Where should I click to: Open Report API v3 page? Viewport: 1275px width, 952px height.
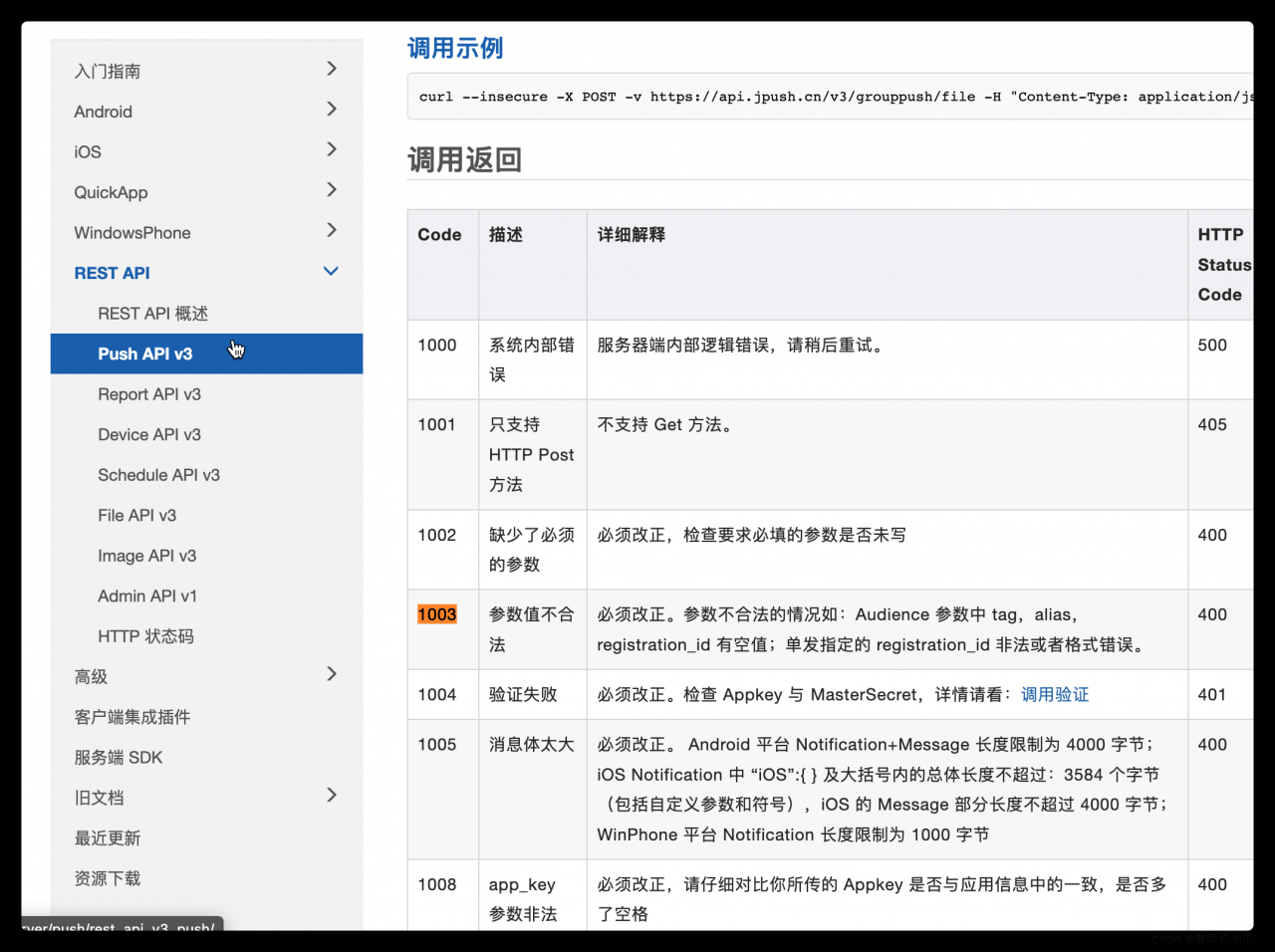click(149, 394)
